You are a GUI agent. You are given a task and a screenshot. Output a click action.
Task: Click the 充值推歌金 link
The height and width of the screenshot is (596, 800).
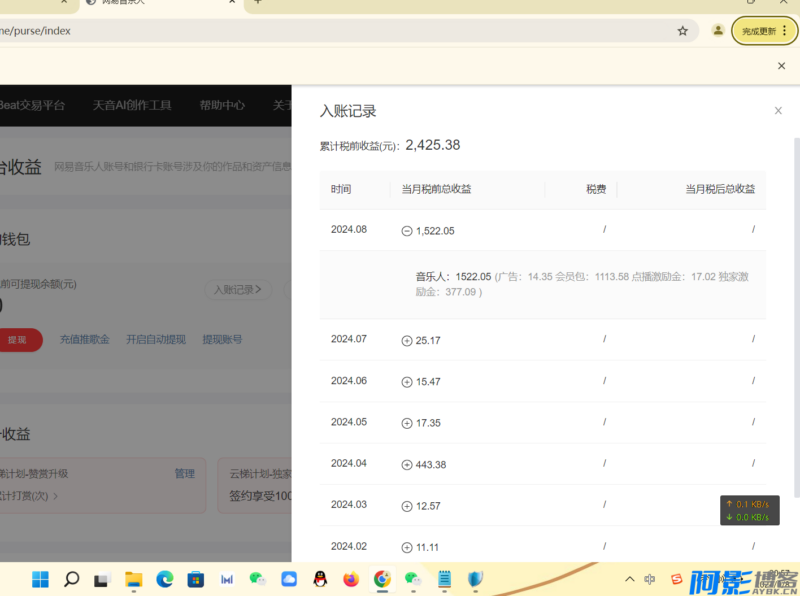click(x=84, y=339)
